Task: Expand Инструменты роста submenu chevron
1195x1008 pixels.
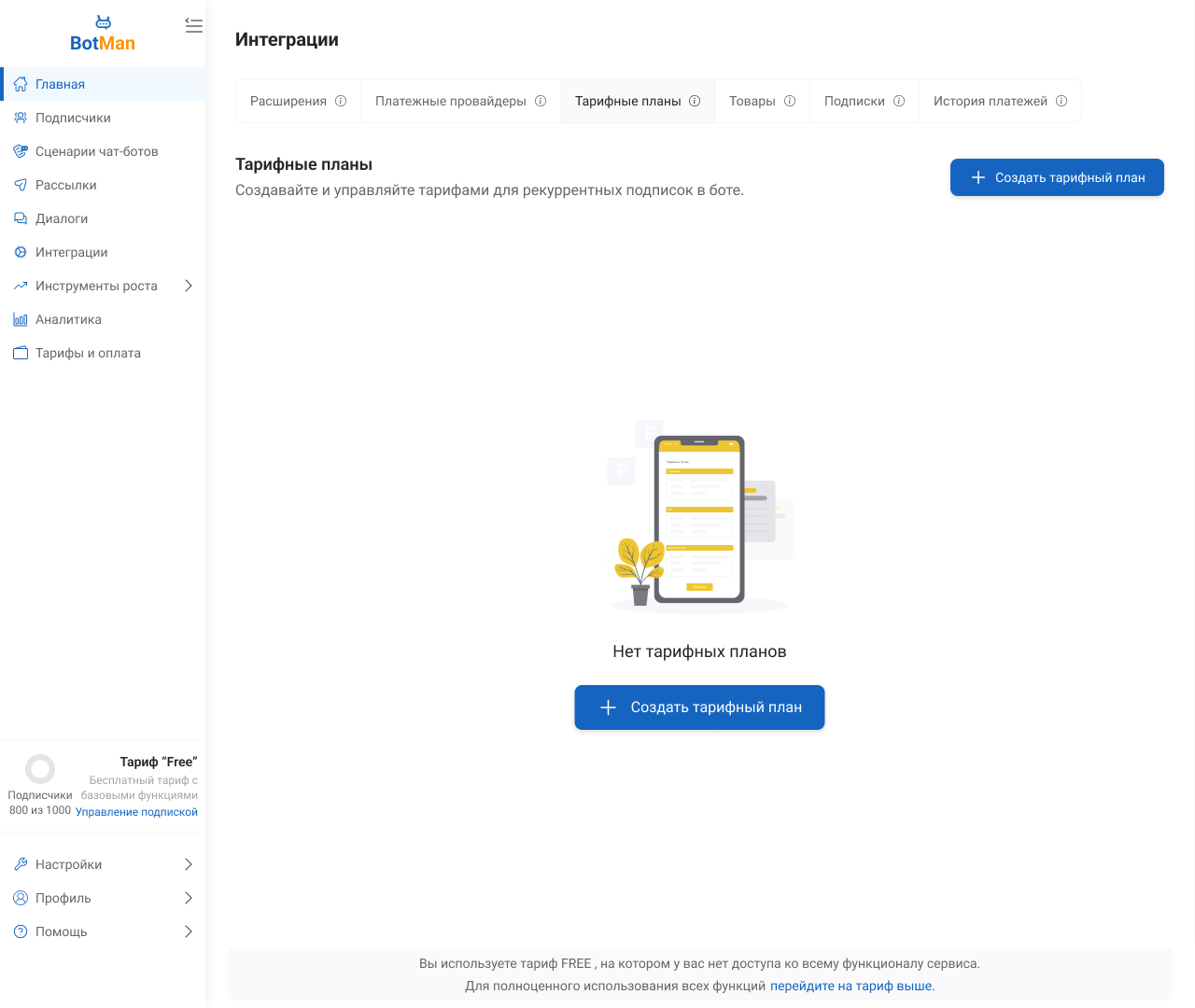Action: click(188, 286)
